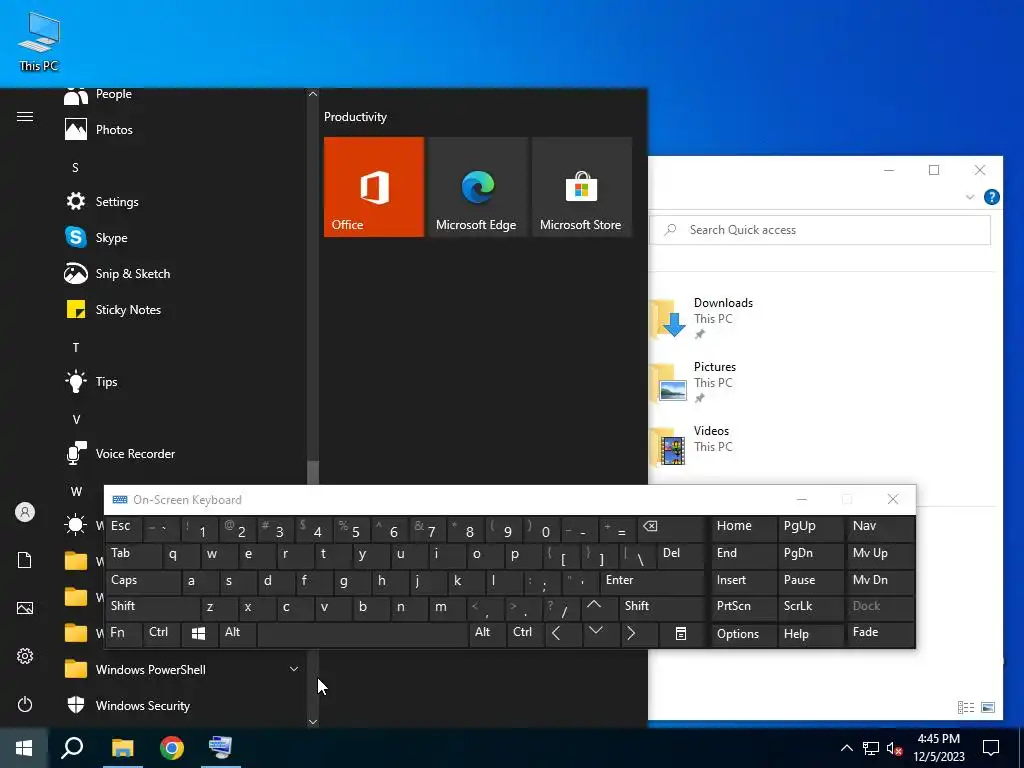This screenshot has height=768, width=1024.
Task: Click the Options key on keyboard
Action: [x=743, y=633]
